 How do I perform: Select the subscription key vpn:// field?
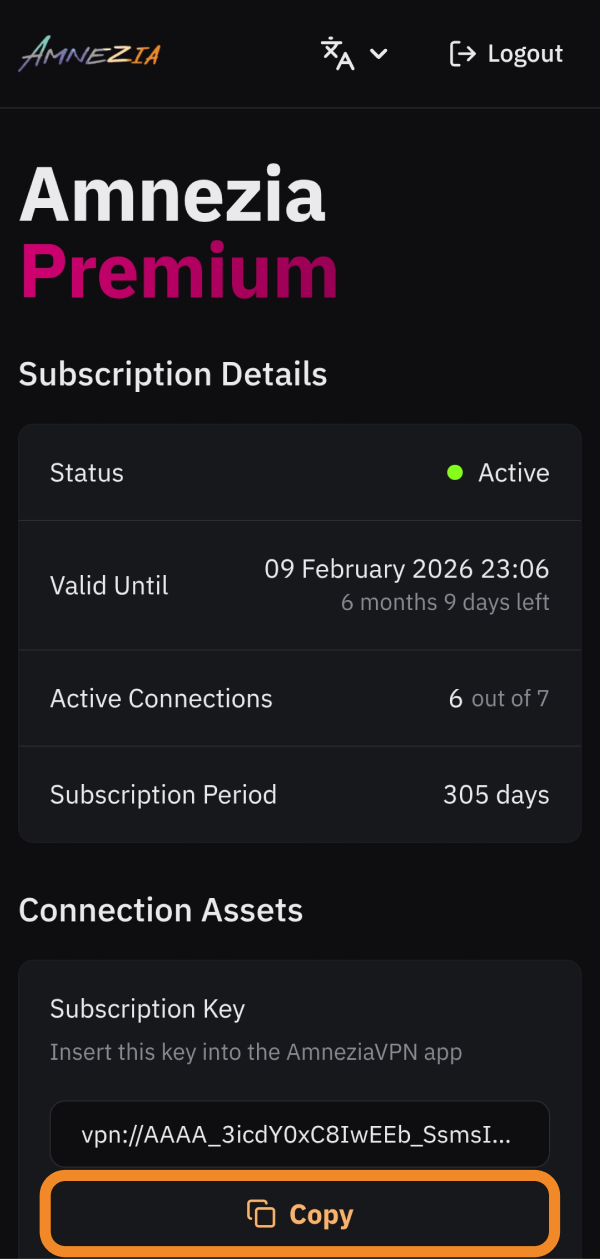tap(299, 1134)
